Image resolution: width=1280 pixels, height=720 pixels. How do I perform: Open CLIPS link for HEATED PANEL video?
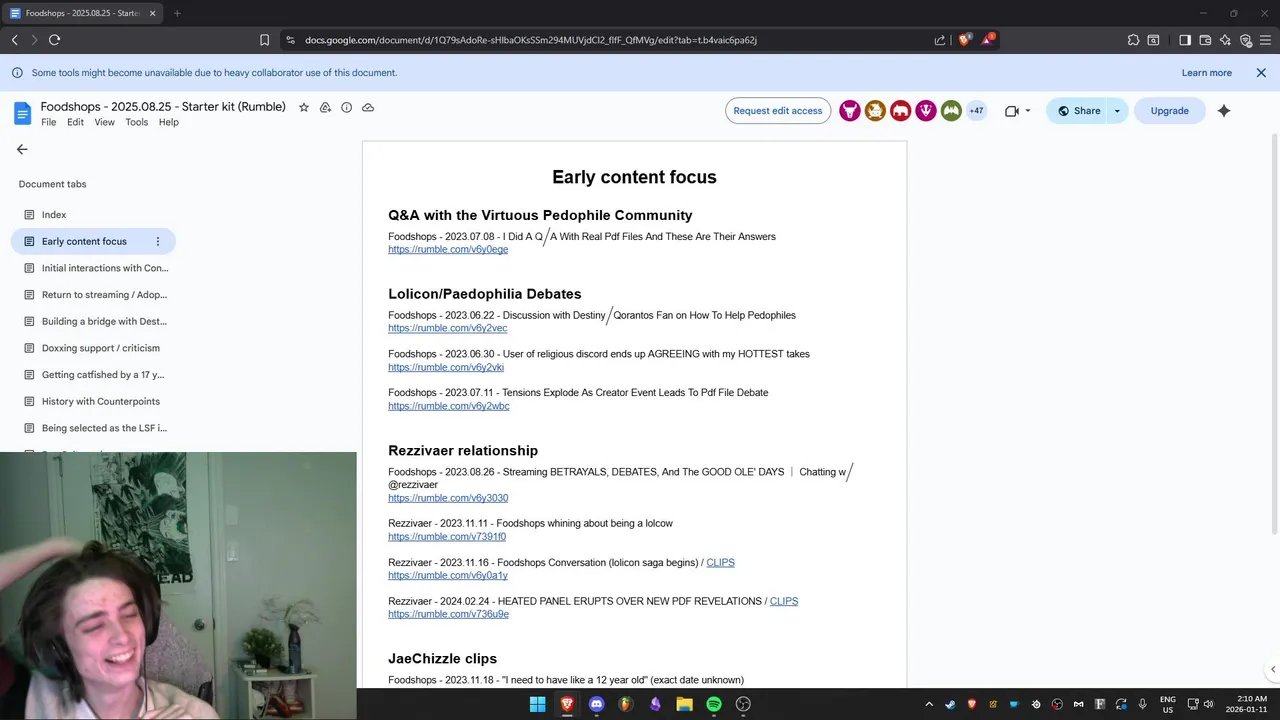(784, 601)
